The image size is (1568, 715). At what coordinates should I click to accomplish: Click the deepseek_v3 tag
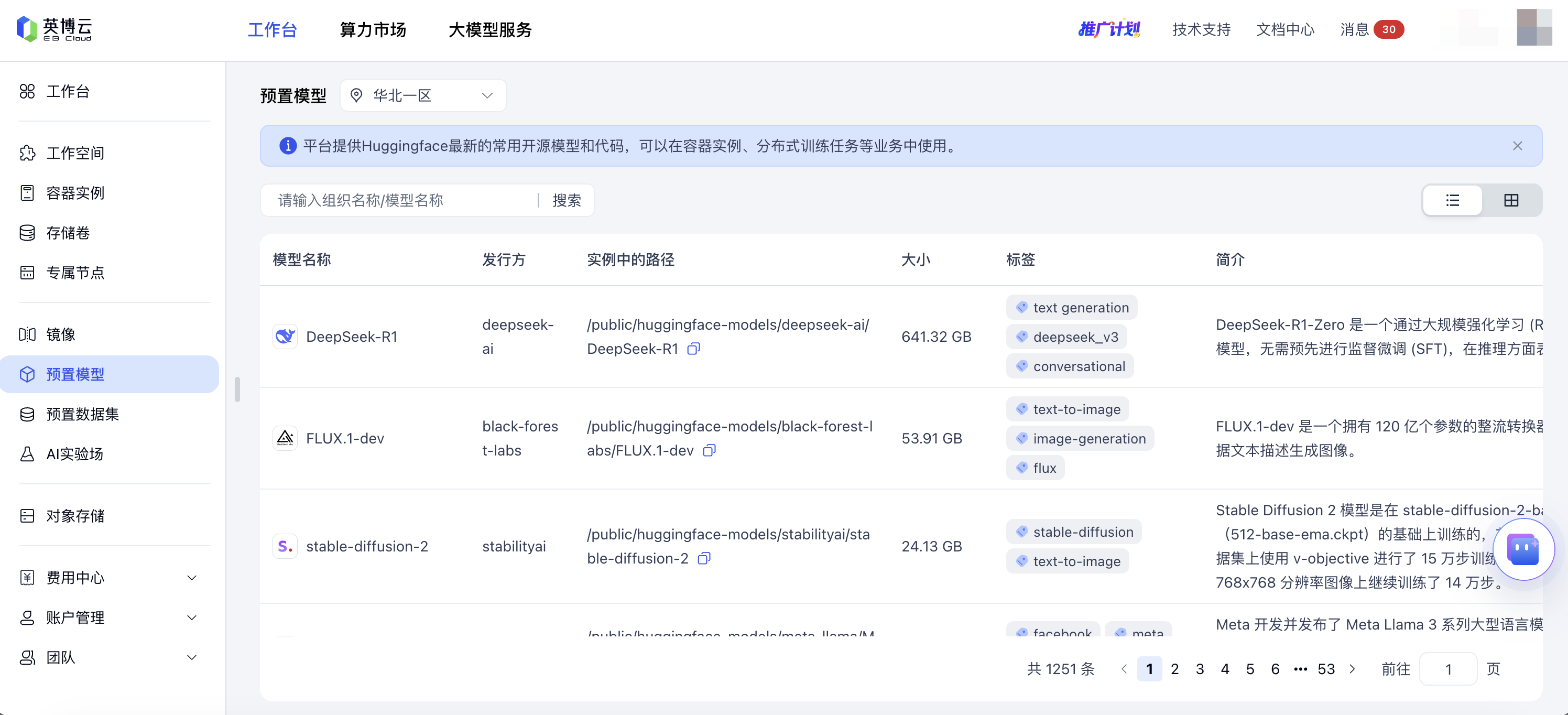(x=1066, y=337)
